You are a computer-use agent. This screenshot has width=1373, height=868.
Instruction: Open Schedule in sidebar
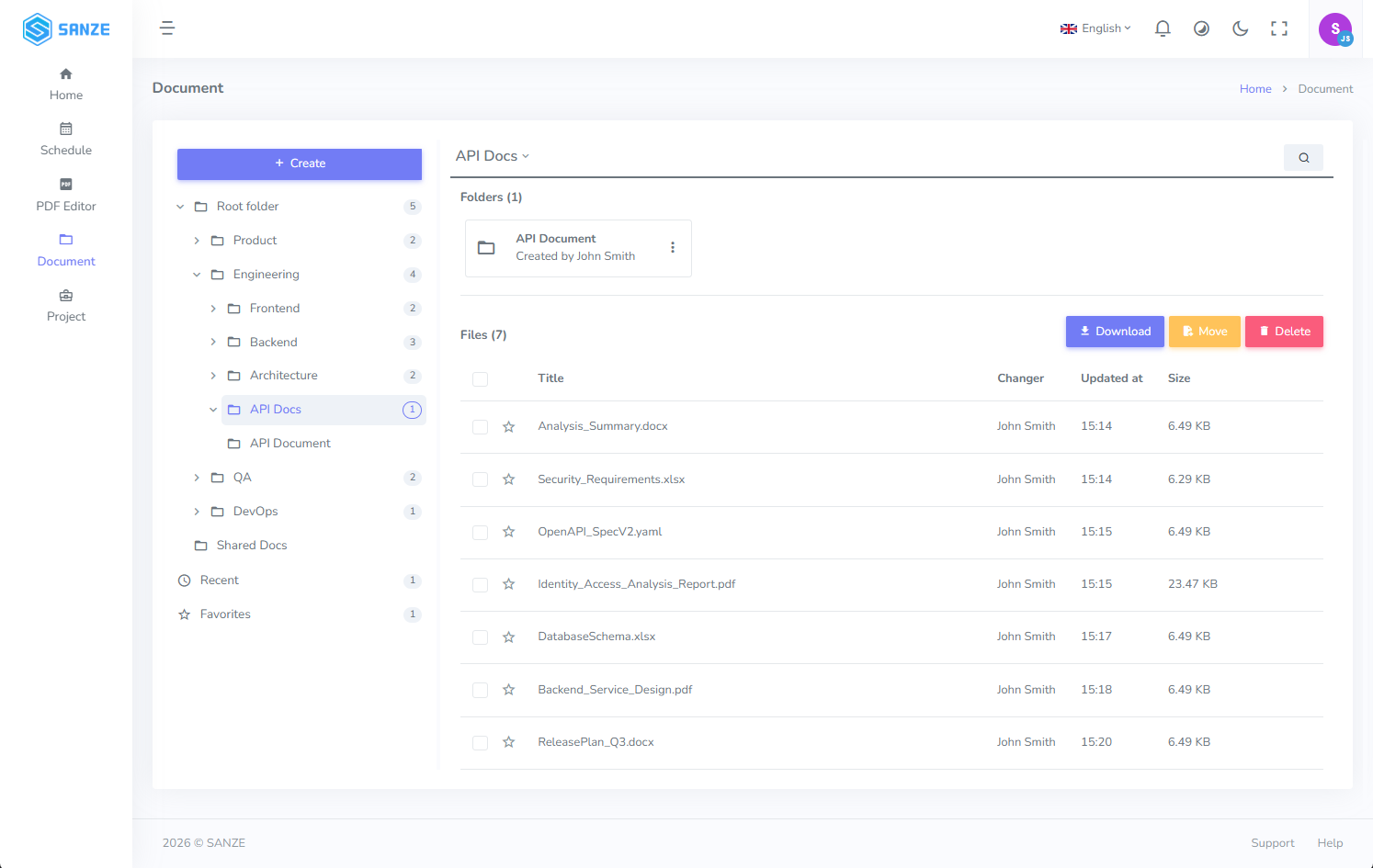click(x=66, y=140)
